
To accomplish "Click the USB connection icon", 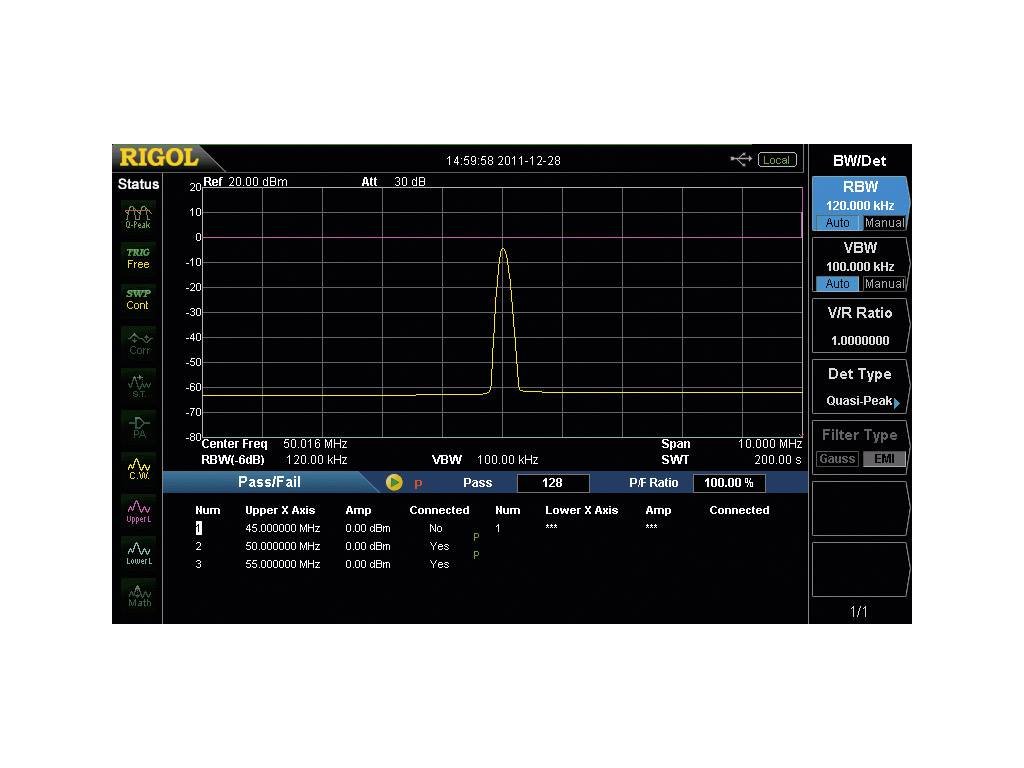I will [741, 160].
